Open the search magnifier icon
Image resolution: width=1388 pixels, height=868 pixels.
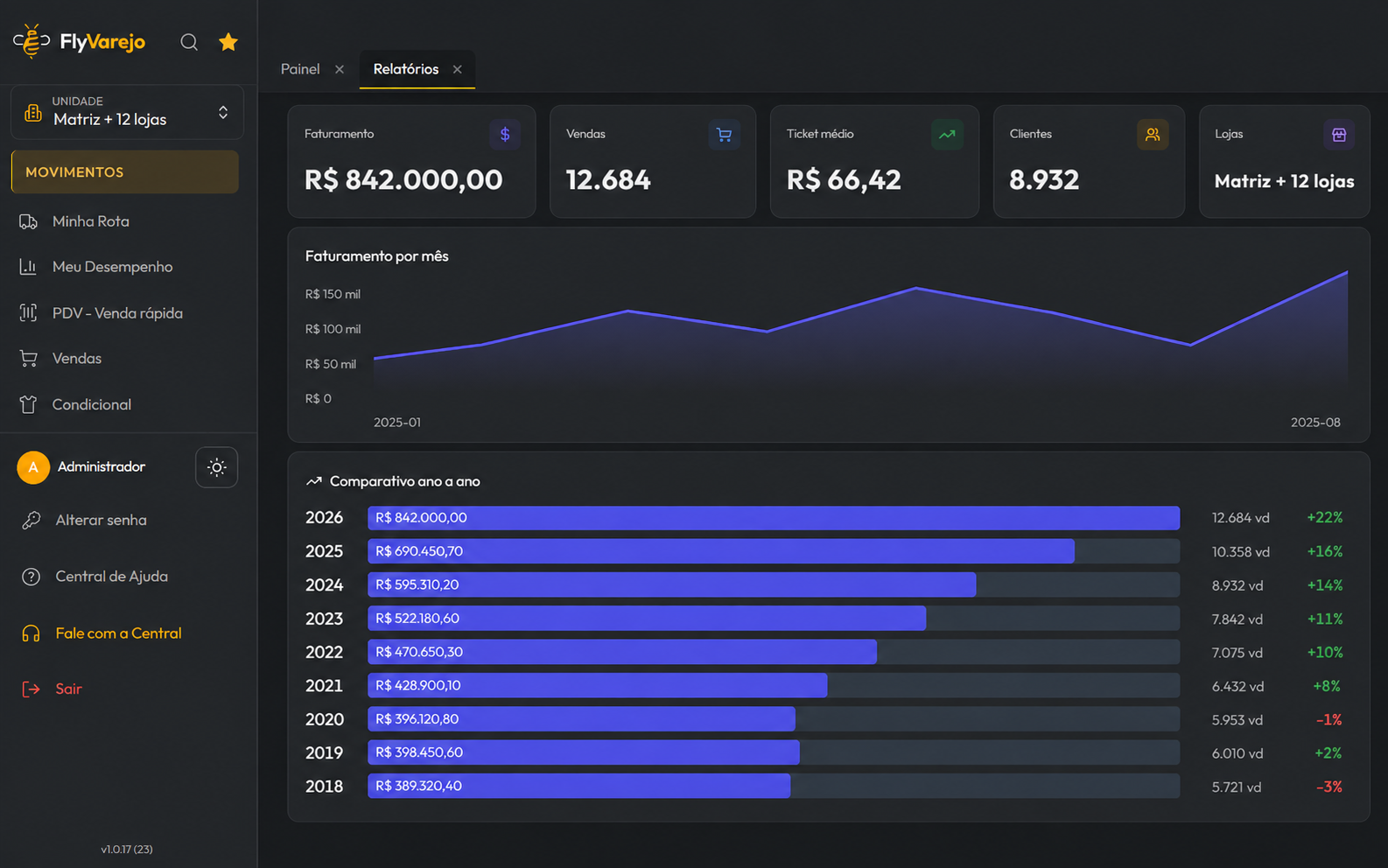coord(189,42)
